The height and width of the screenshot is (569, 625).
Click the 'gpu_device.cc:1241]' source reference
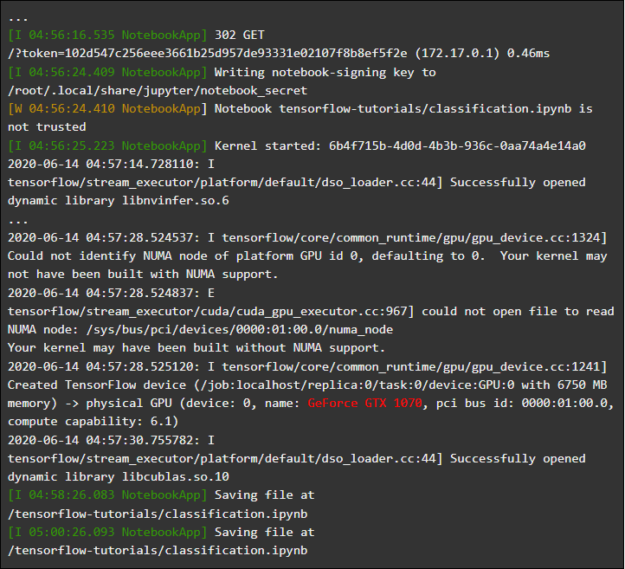(x=539, y=367)
